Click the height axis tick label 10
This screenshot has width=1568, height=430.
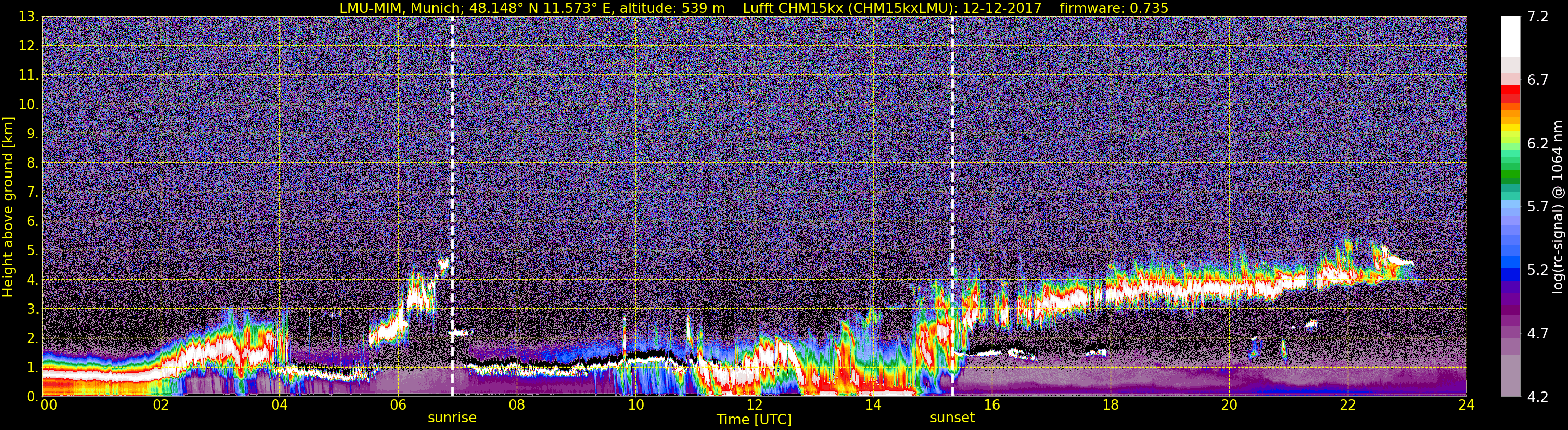[x=29, y=105]
